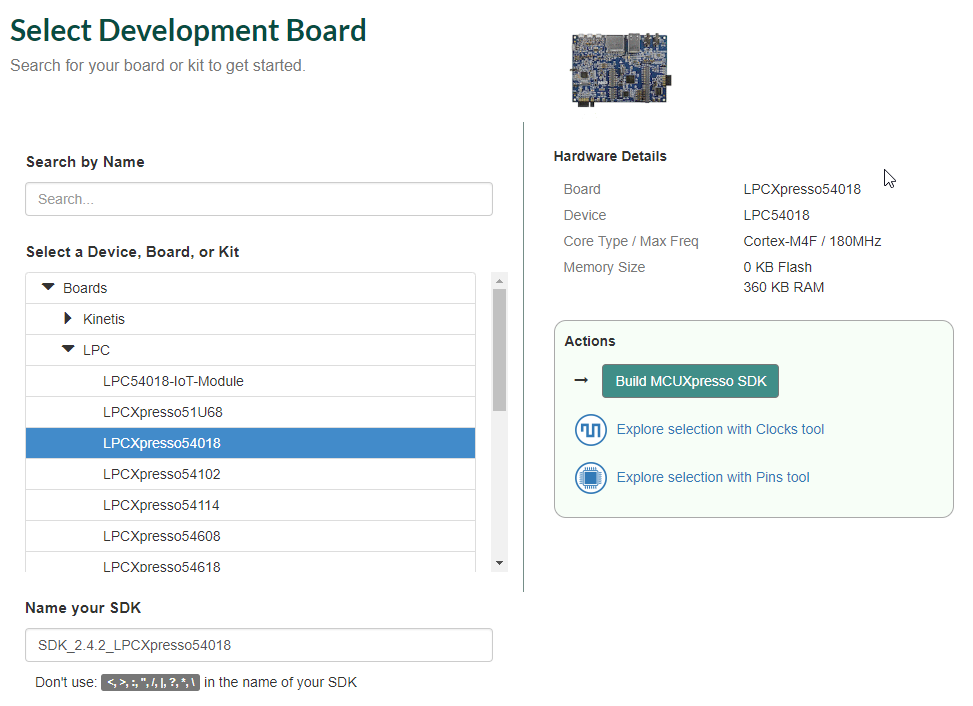Select LPCXpresso54608 board entry
The height and width of the screenshot is (706, 973).
(x=162, y=536)
